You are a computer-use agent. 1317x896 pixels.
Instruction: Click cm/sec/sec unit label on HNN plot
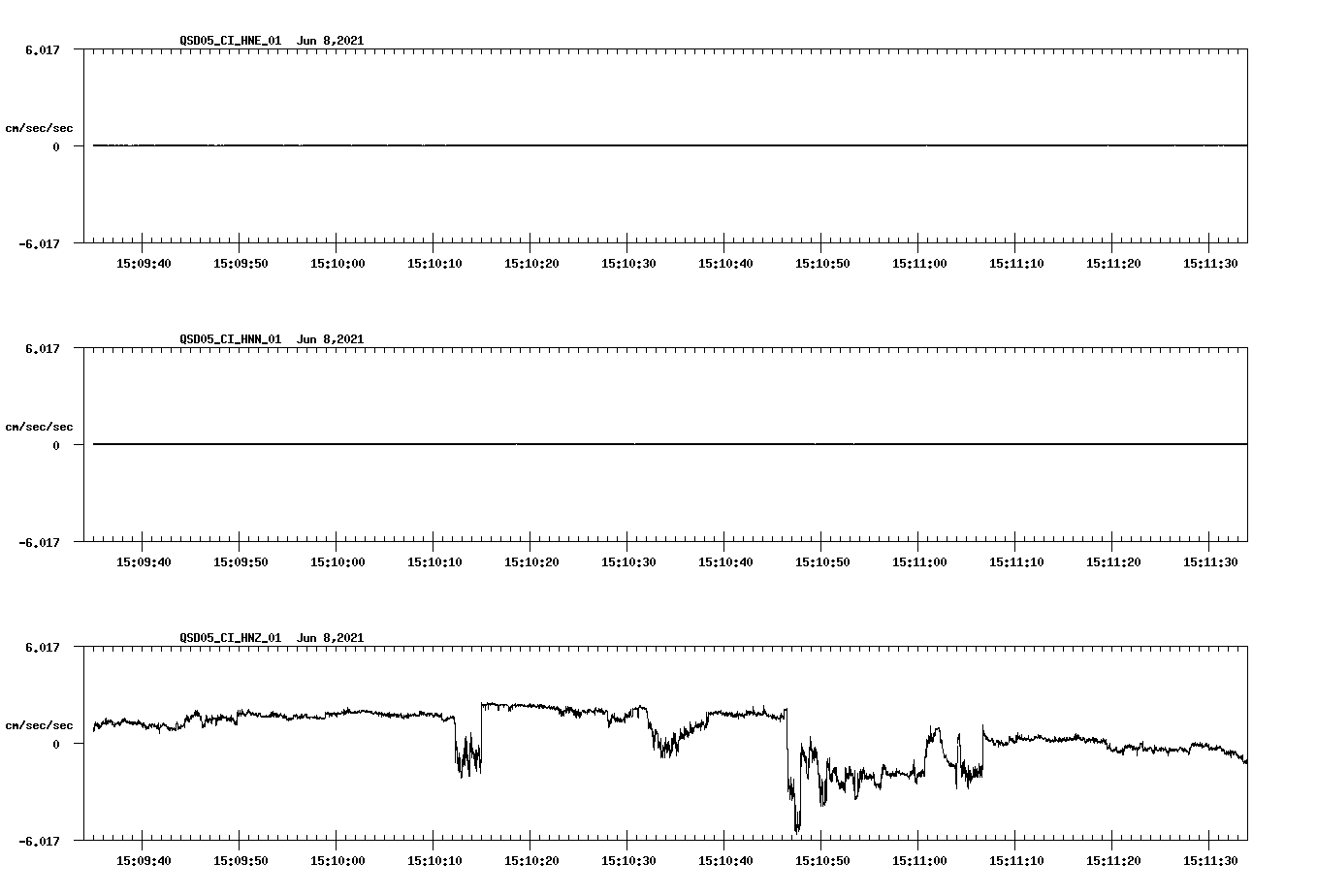(x=39, y=427)
